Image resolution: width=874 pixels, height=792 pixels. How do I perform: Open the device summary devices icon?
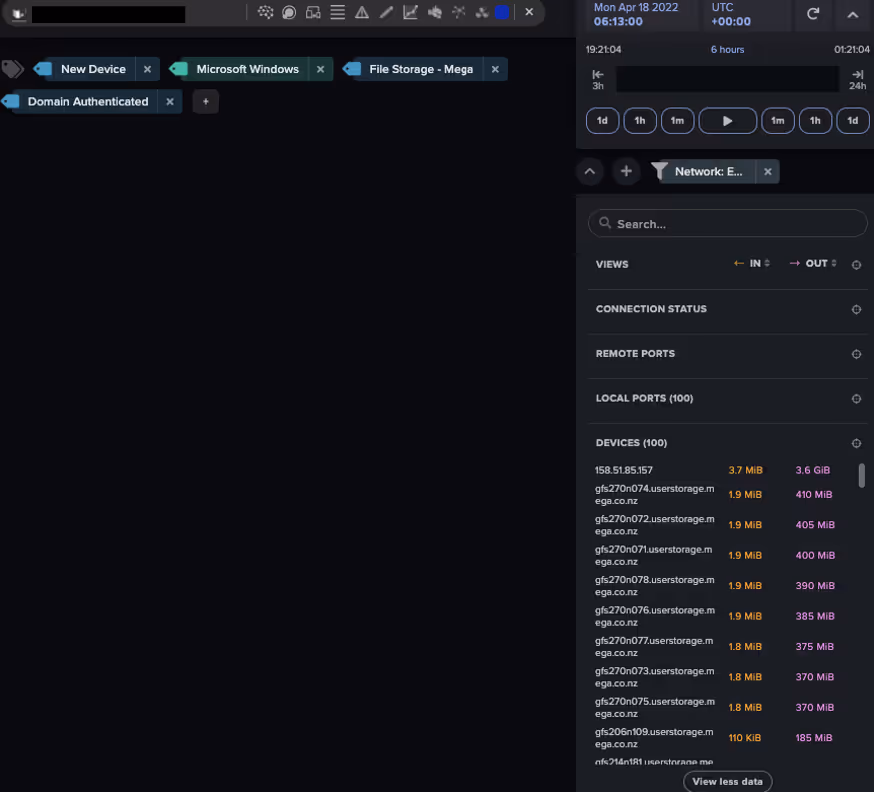click(x=313, y=12)
